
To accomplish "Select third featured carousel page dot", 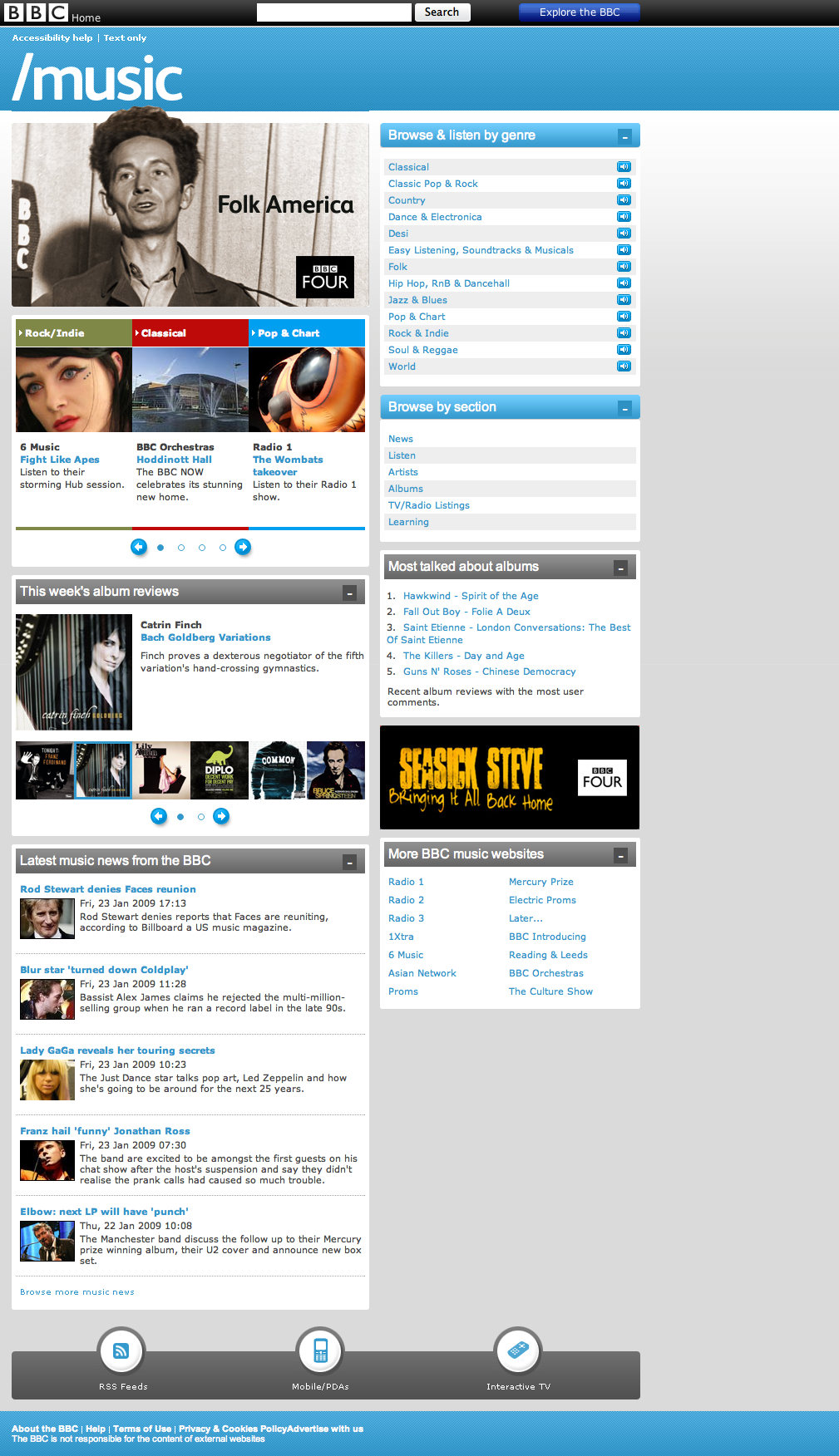I will [202, 548].
